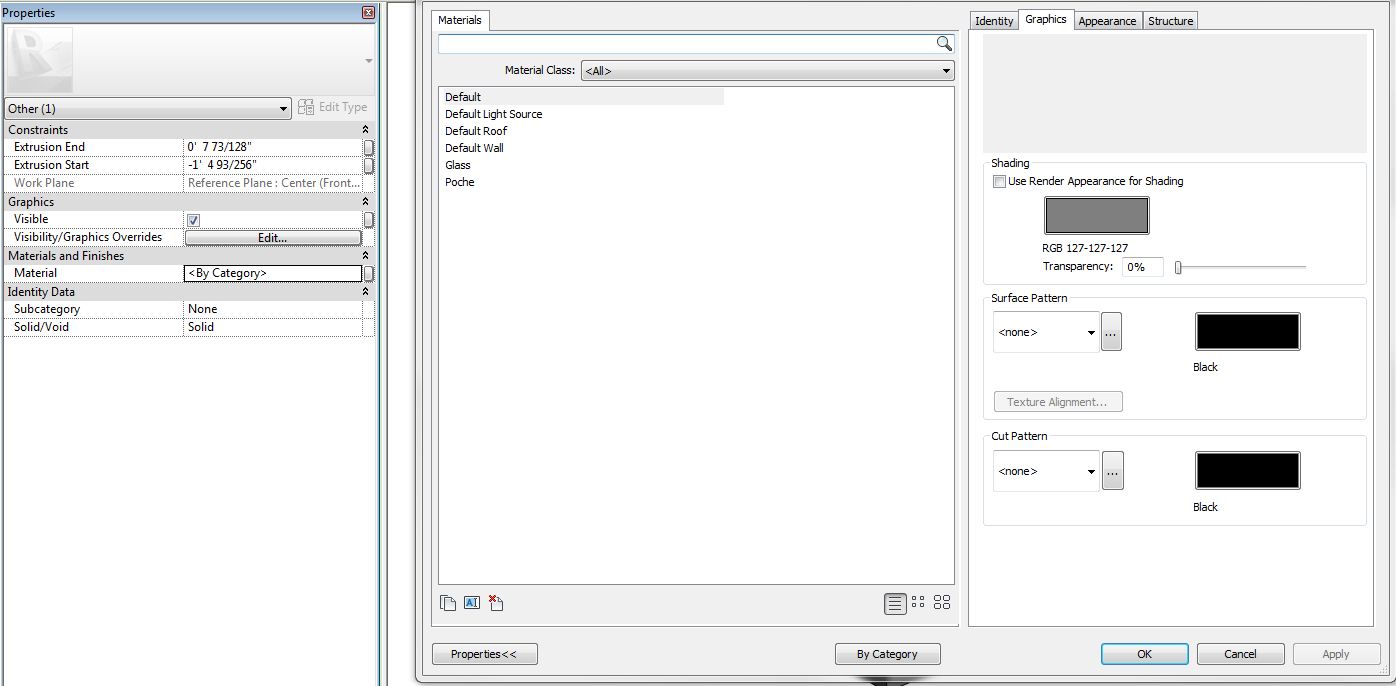Open the Surface Pattern dropdown

pyautogui.click(x=1046, y=332)
